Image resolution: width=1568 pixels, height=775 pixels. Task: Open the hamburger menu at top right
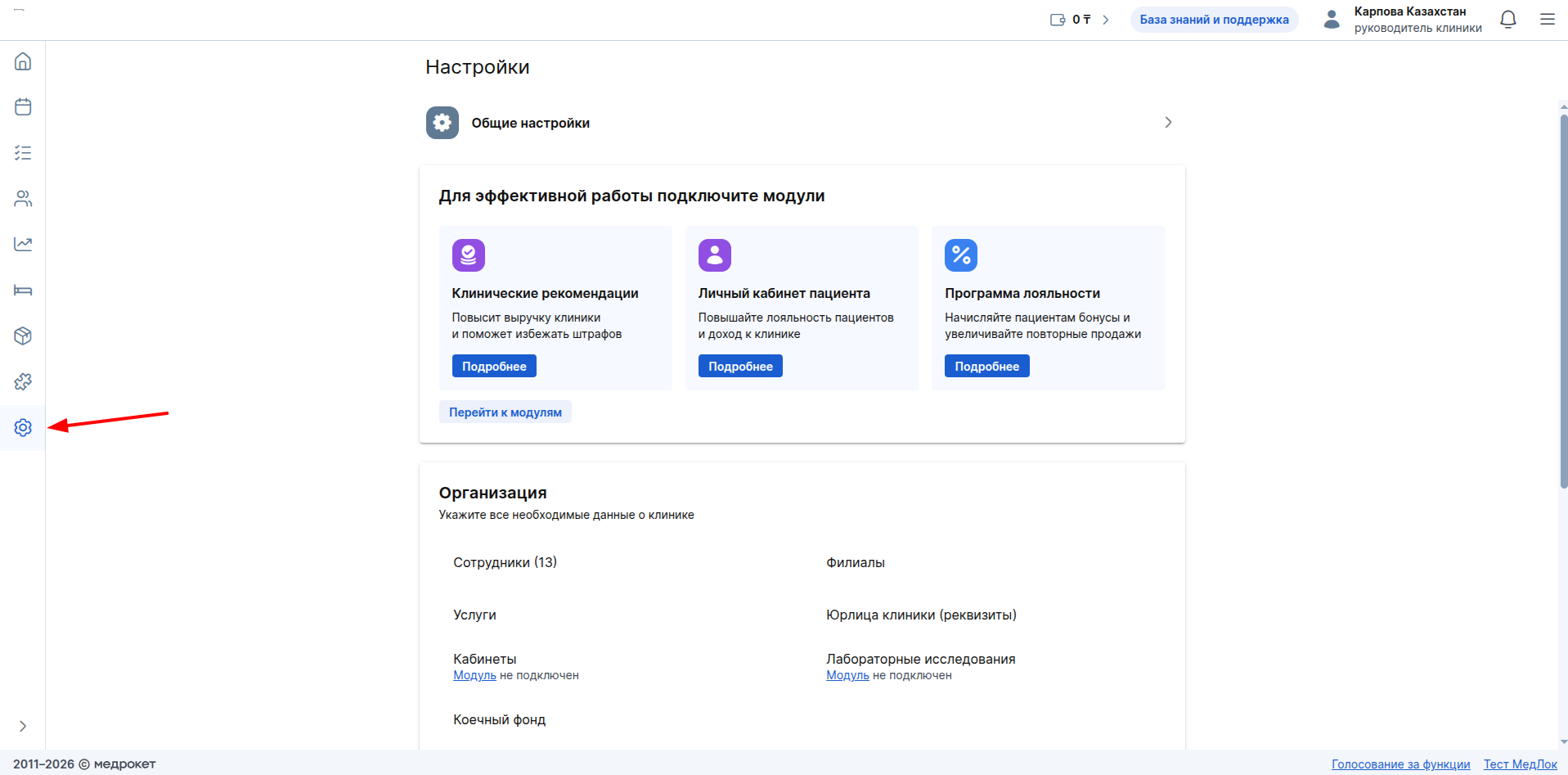1547,20
